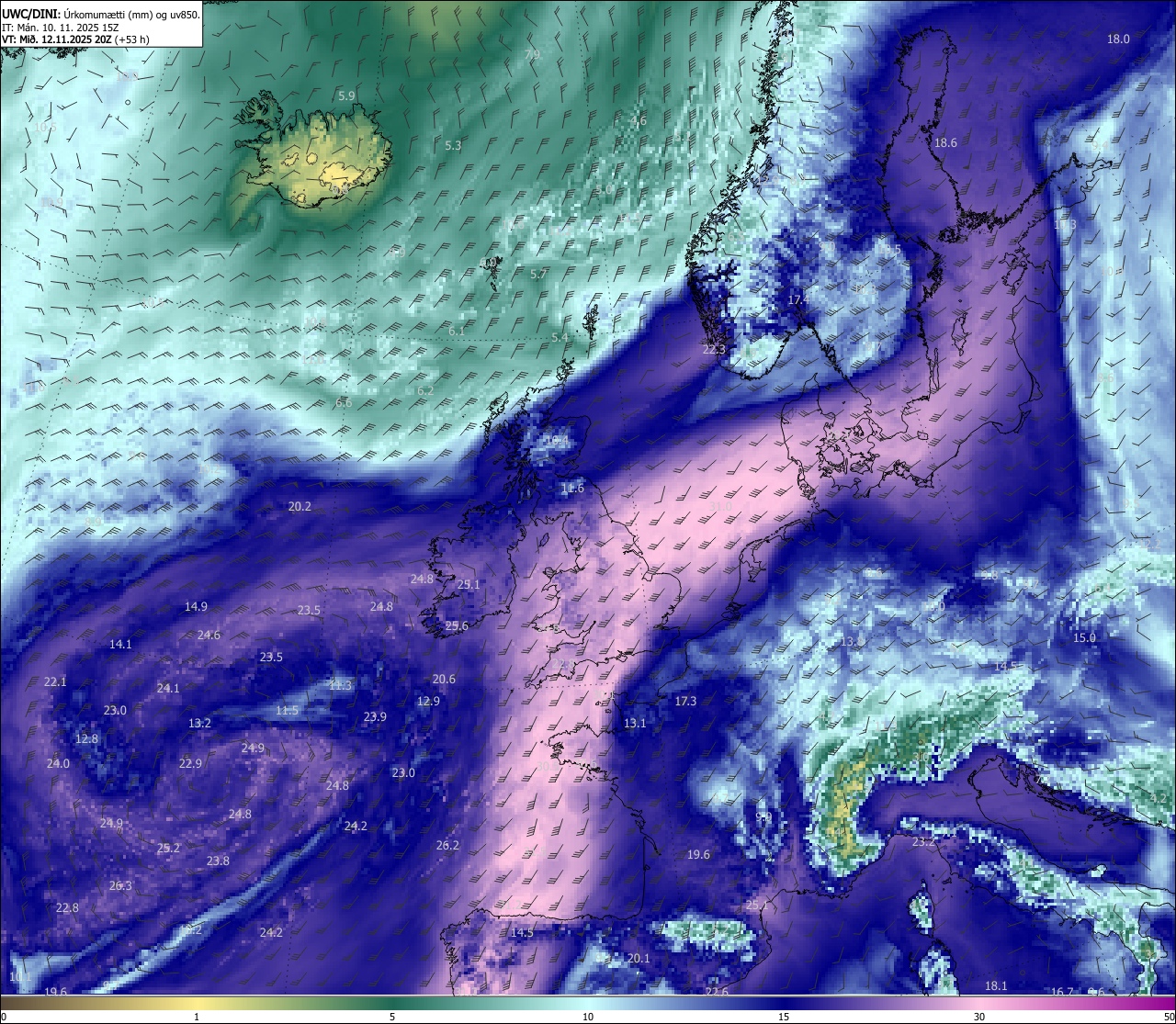This screenshot has height=1024, width=1176.
Task: Click the value 11.3 in the pale streak
Action: pyautogui.click(x=340, y=684)
